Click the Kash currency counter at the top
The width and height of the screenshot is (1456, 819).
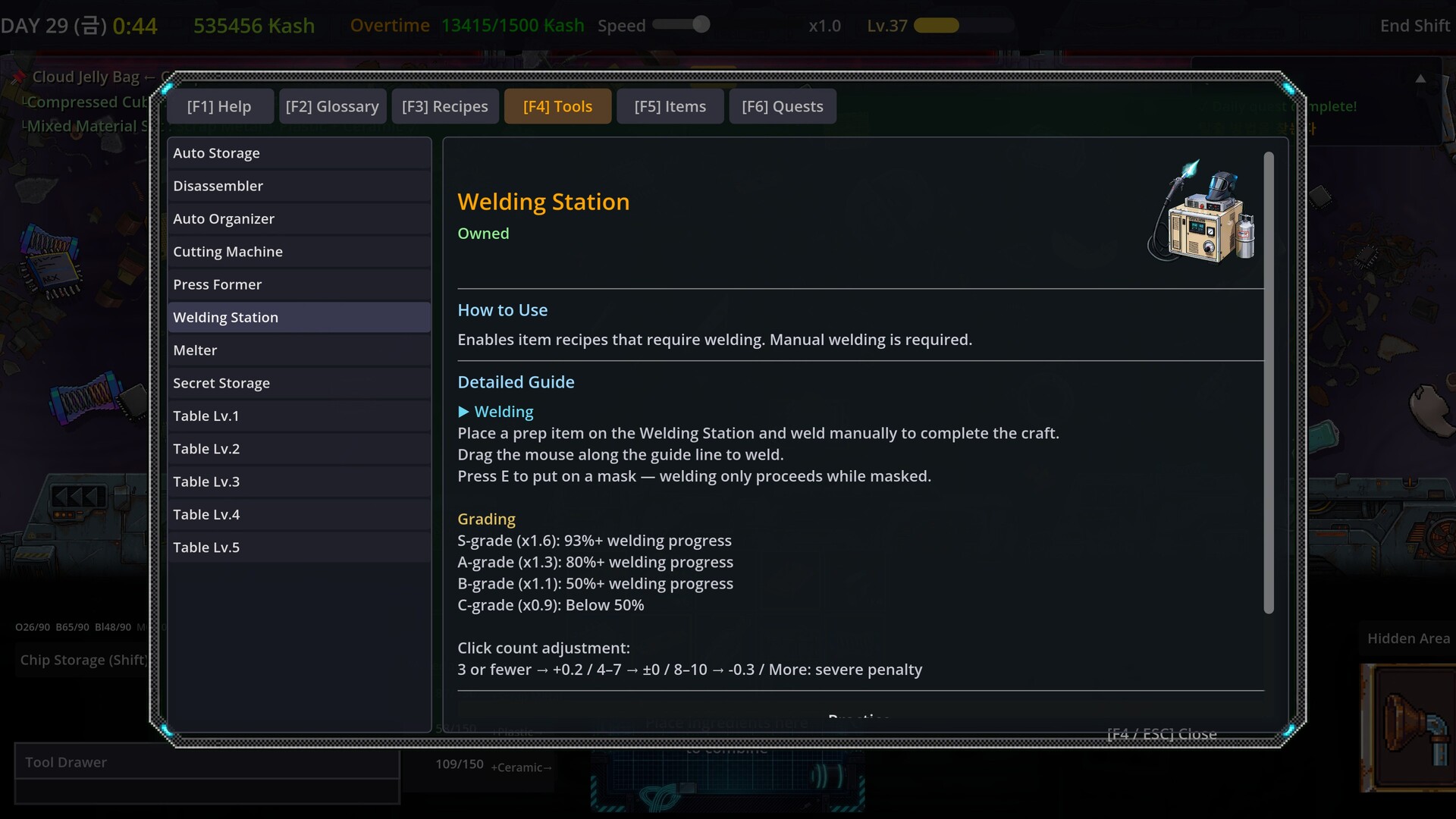[254, 25]
